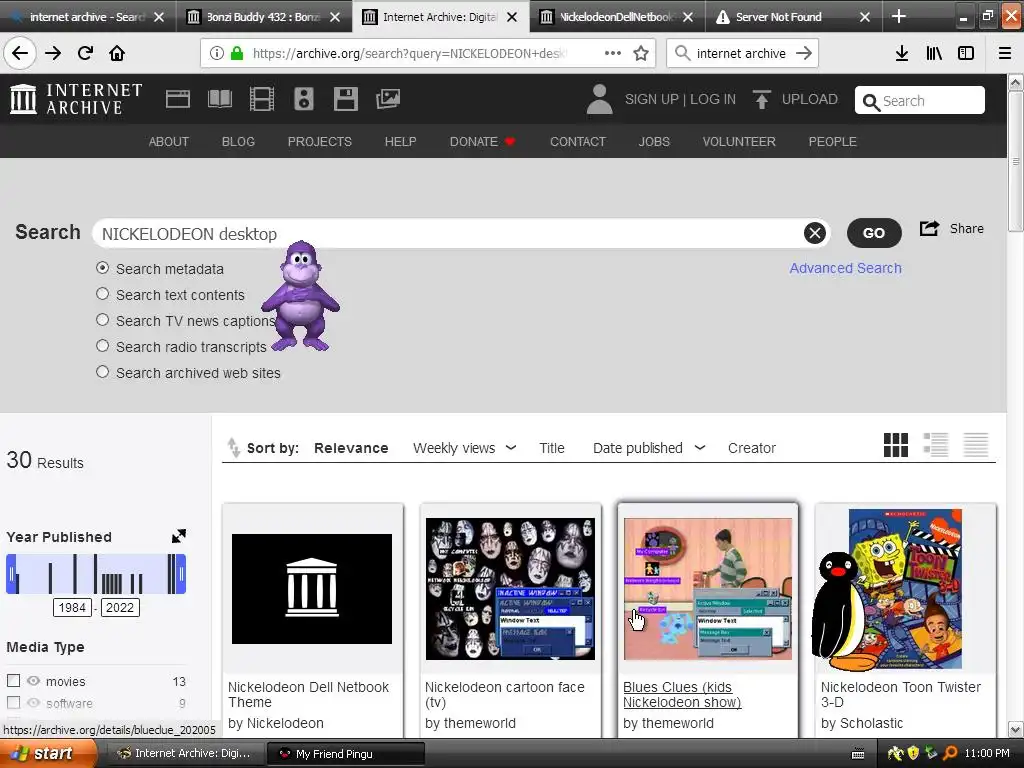Select the Search text contents option
The image size is (1024, 768).
tap(103, 294)
